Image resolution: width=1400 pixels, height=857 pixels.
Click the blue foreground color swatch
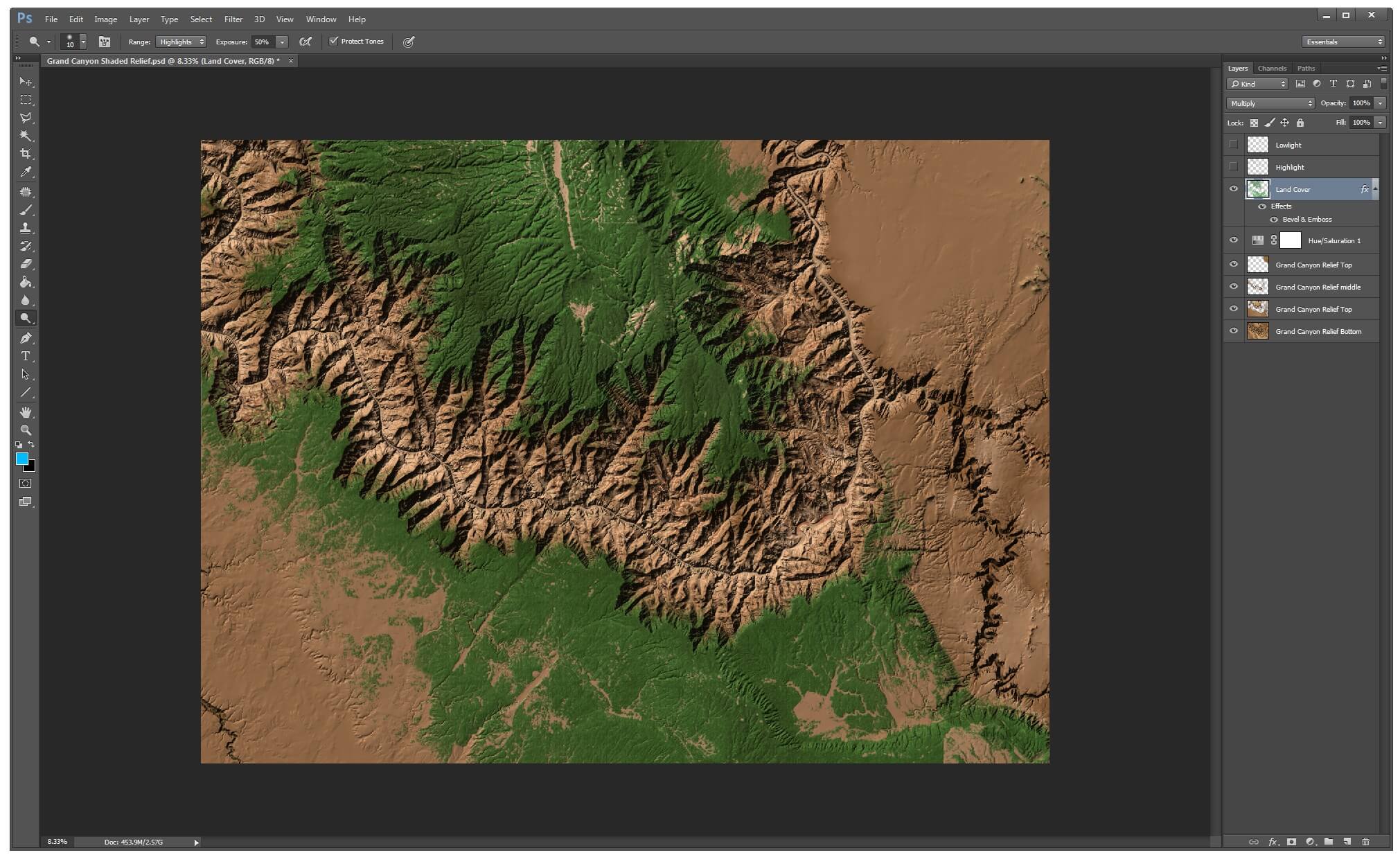21,459
